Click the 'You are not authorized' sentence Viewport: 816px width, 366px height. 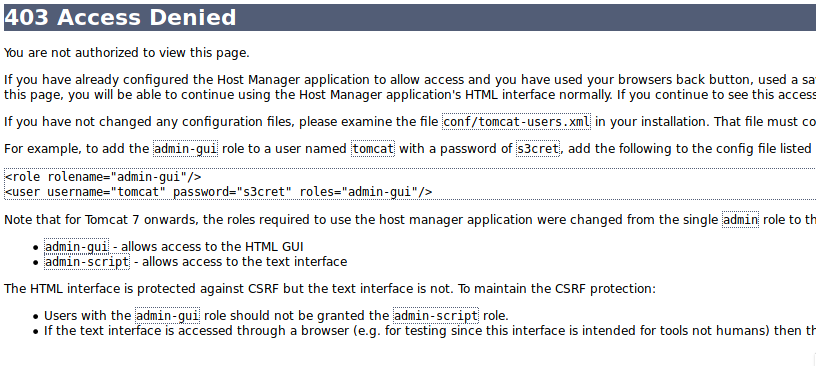[127, 53]
